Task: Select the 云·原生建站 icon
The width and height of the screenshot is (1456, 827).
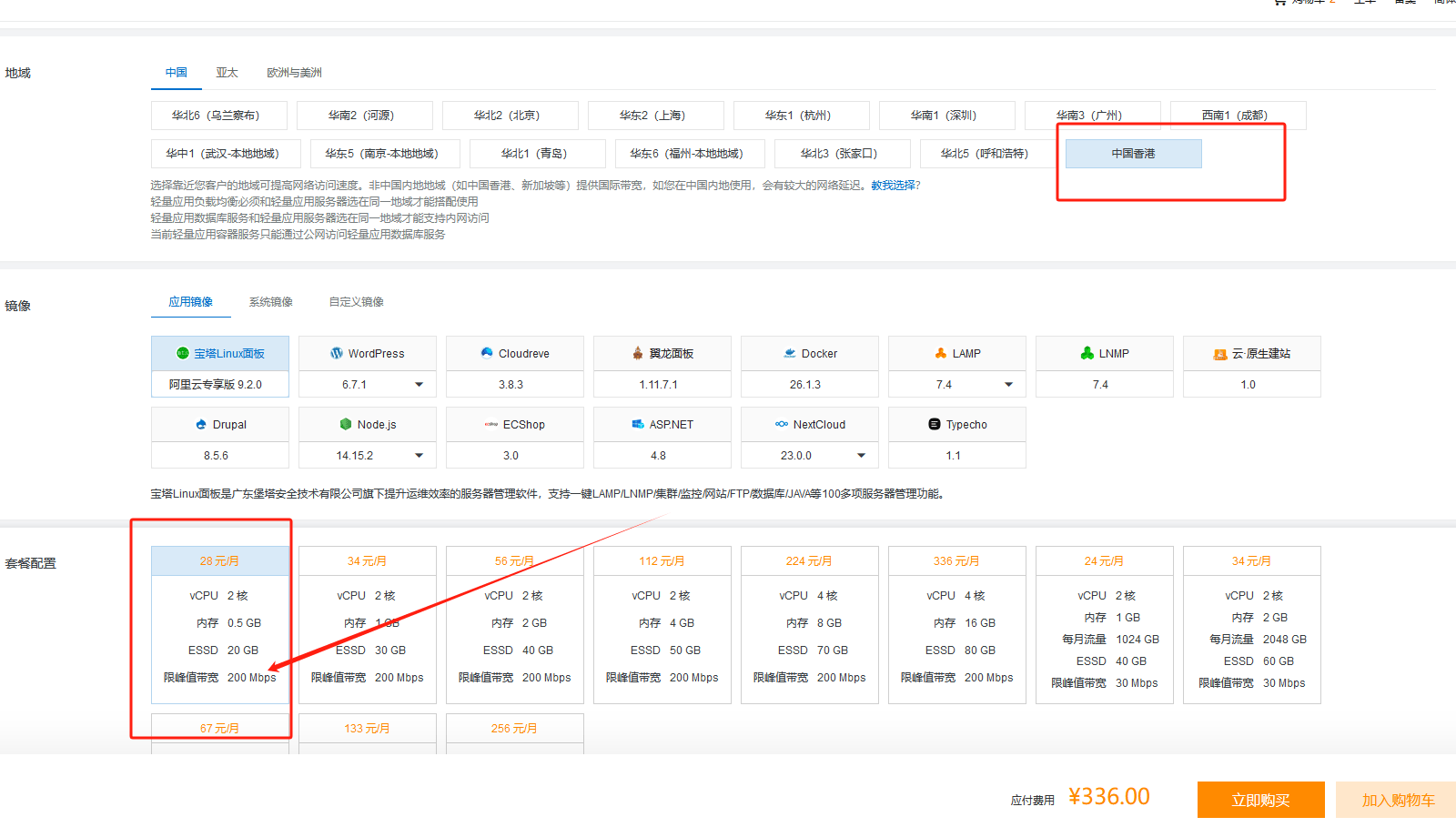Action: click(1220, 354)
